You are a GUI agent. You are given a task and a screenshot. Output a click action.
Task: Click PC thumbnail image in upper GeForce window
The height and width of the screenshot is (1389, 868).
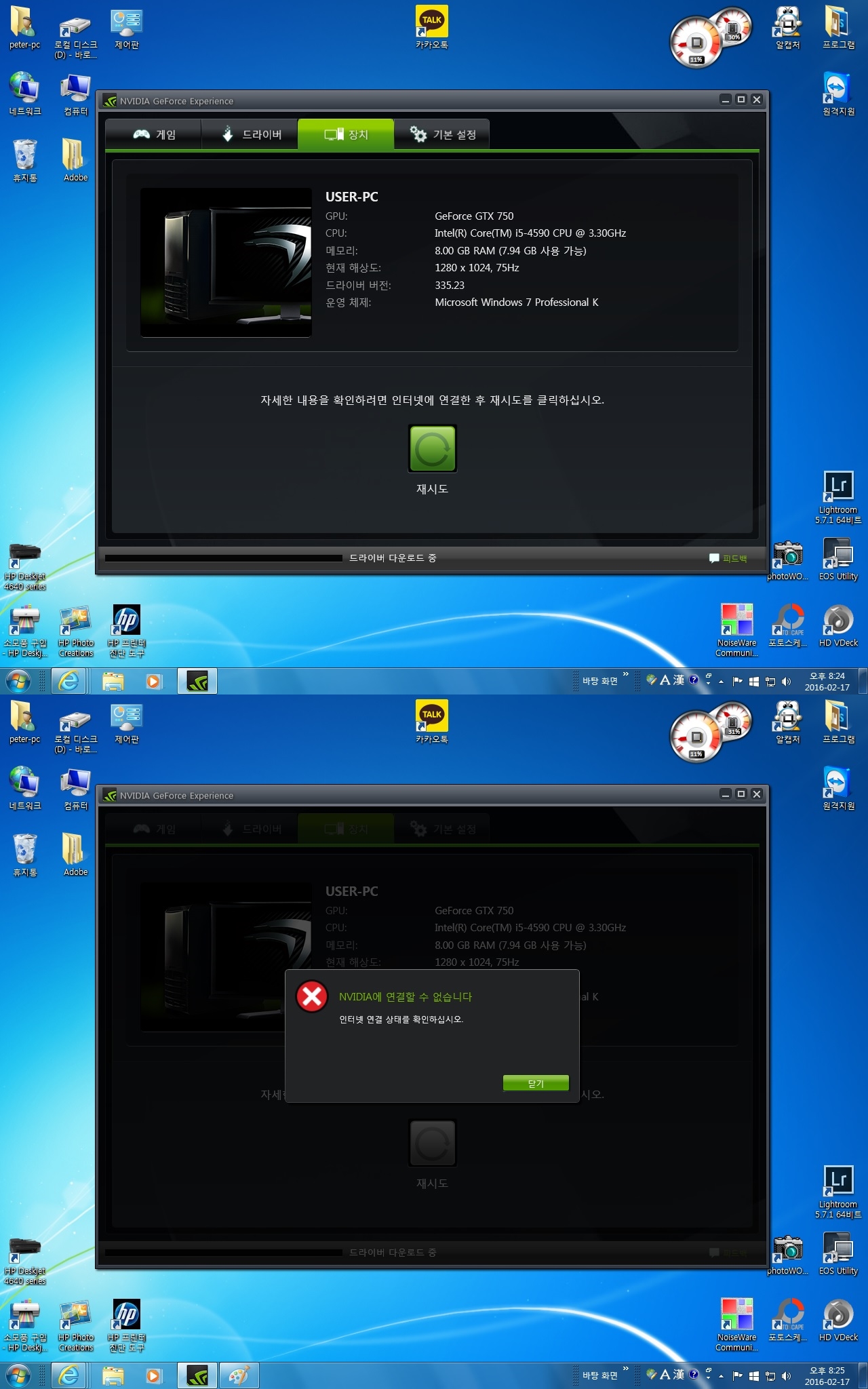226,262
